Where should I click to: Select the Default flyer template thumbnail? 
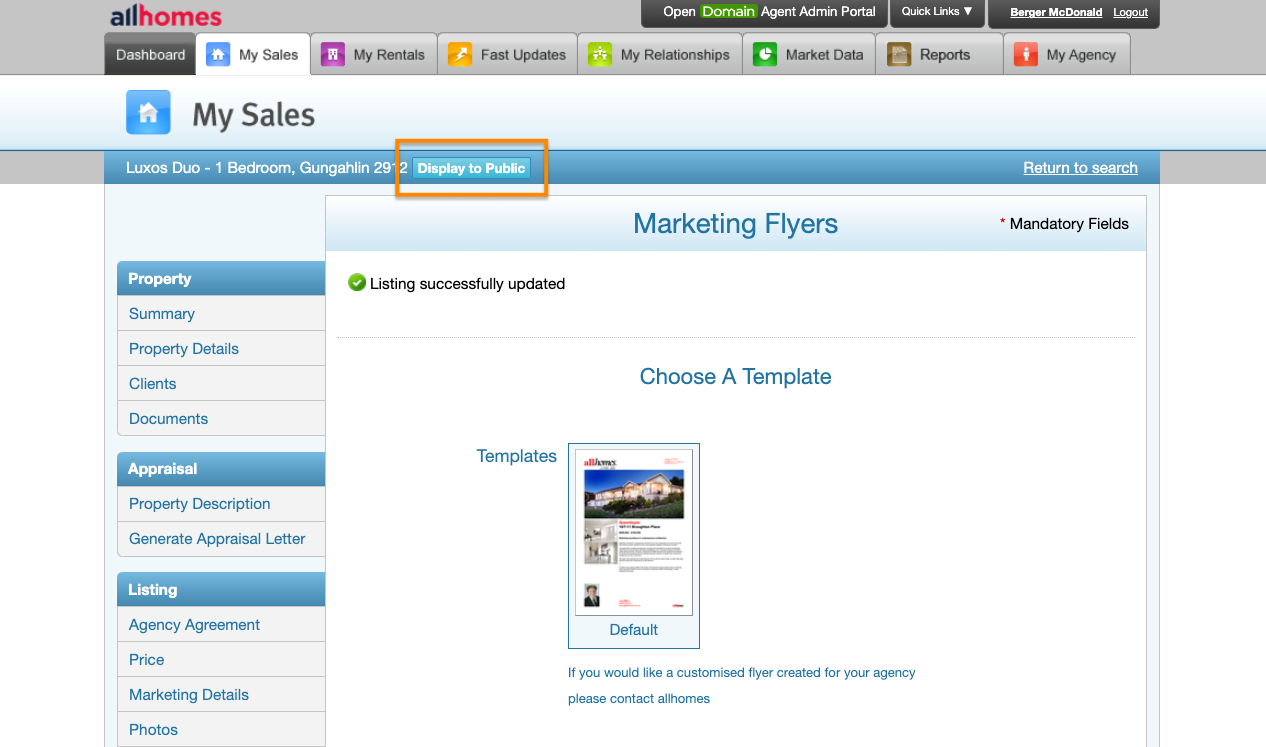click(633, 532)
